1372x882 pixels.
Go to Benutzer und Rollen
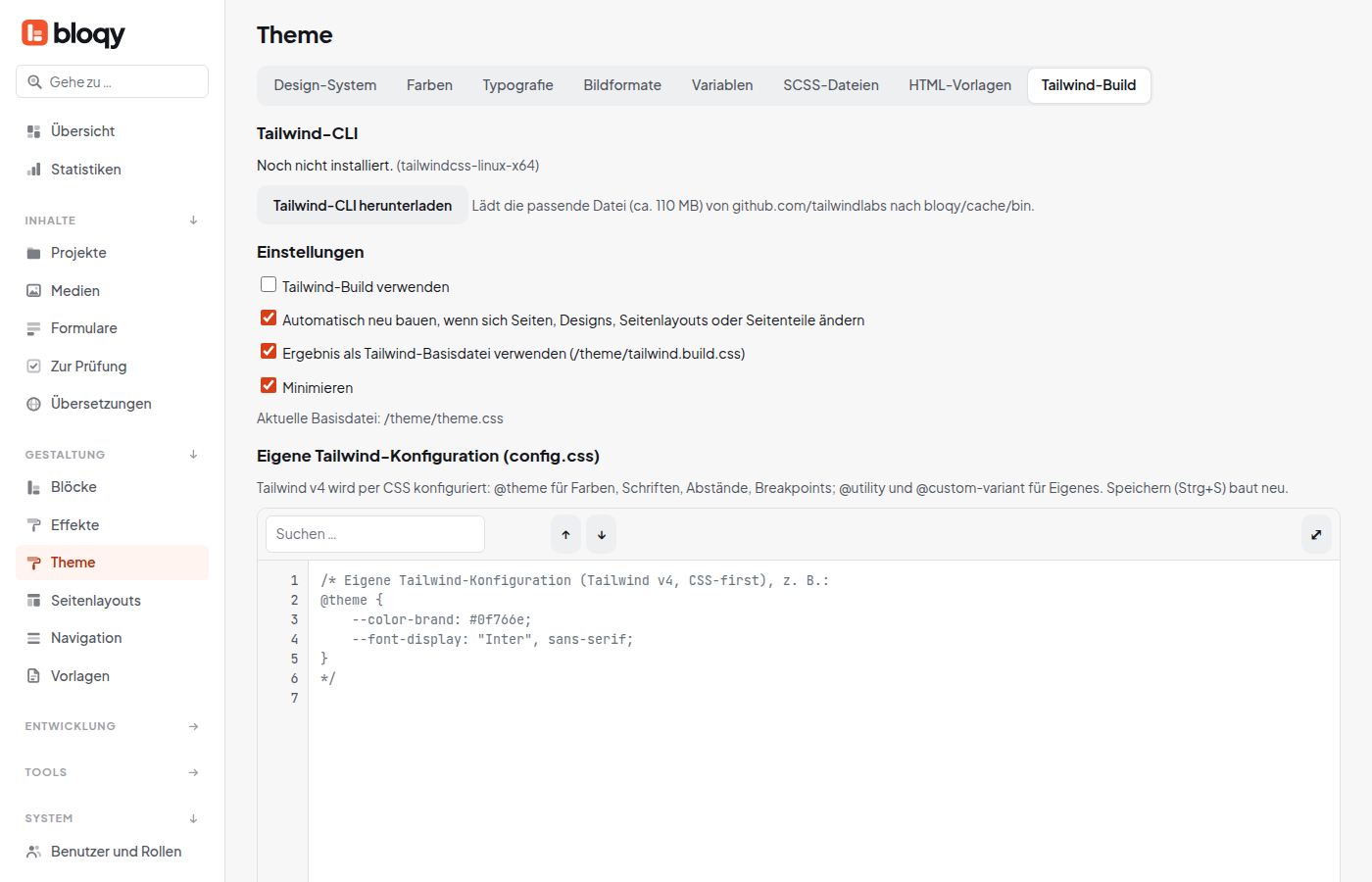112,852
